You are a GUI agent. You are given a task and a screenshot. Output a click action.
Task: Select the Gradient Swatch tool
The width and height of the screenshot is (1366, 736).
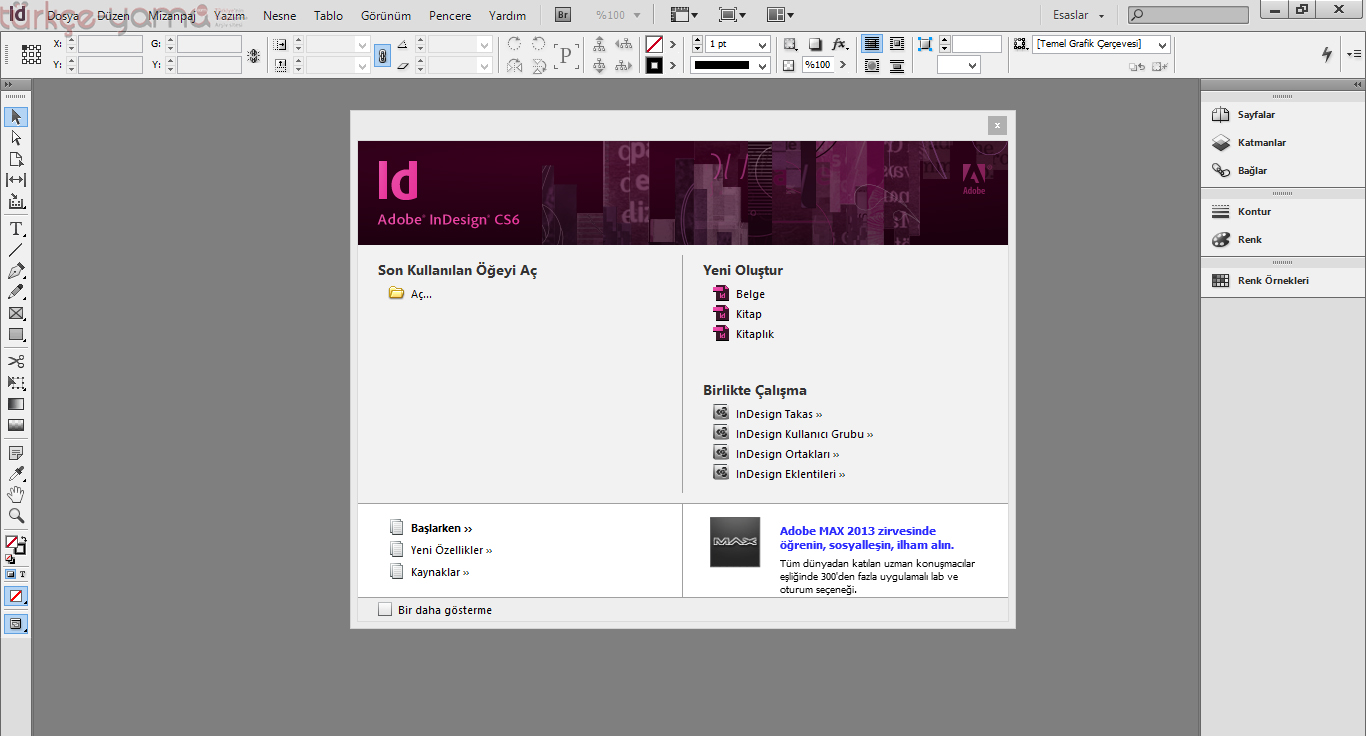tap(16, 404)
